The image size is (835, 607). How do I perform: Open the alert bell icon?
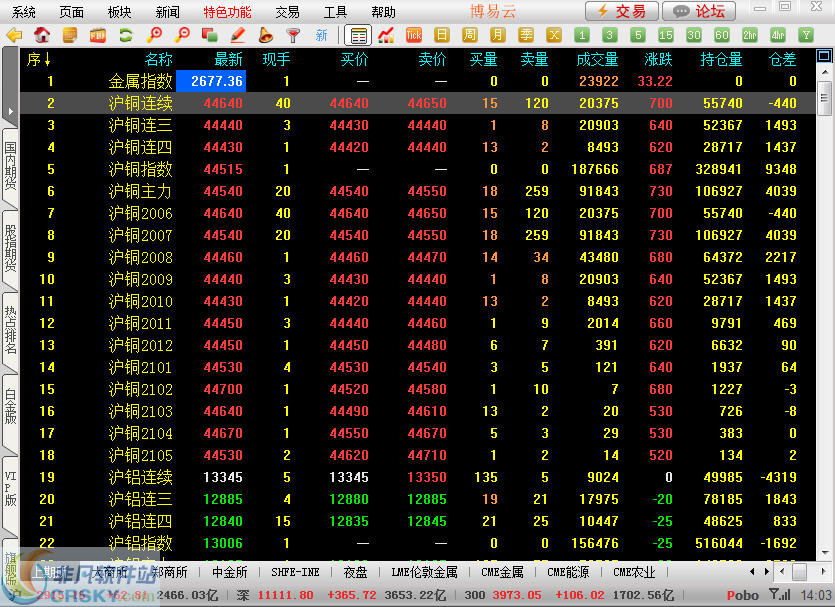266,35
